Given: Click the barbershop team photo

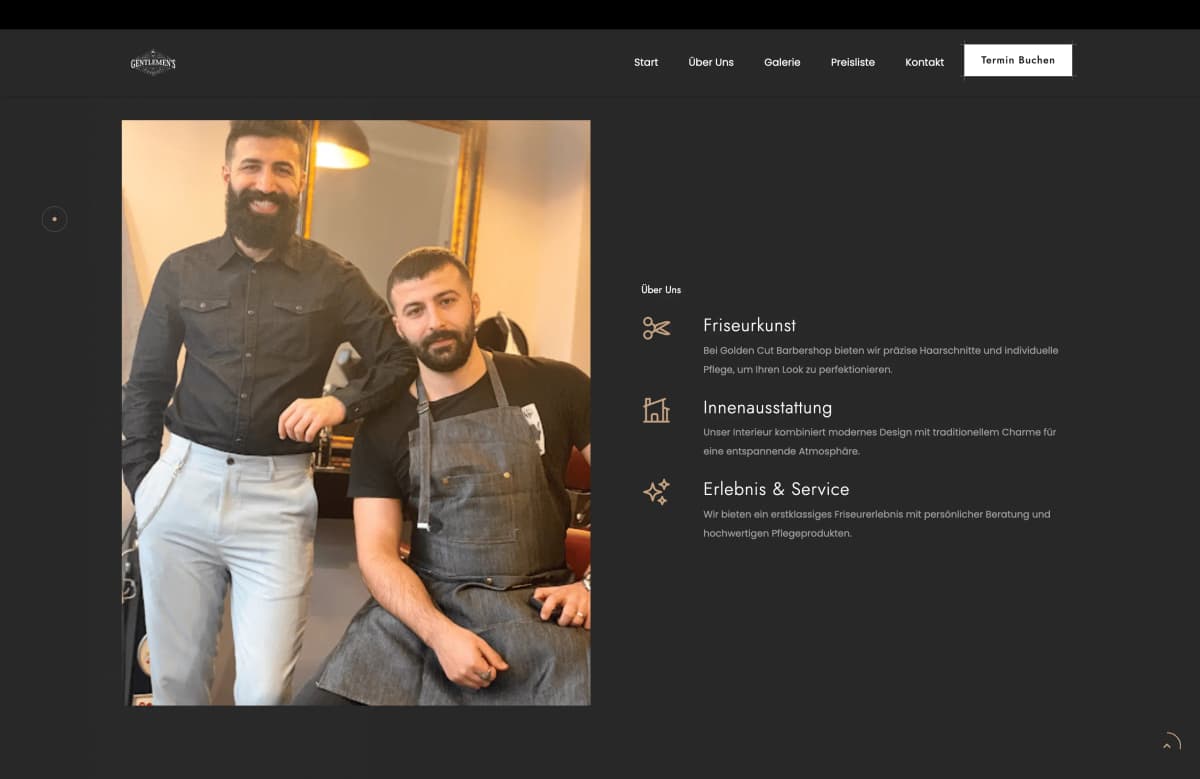Looking at the screenshot, I should pos(356,412).
